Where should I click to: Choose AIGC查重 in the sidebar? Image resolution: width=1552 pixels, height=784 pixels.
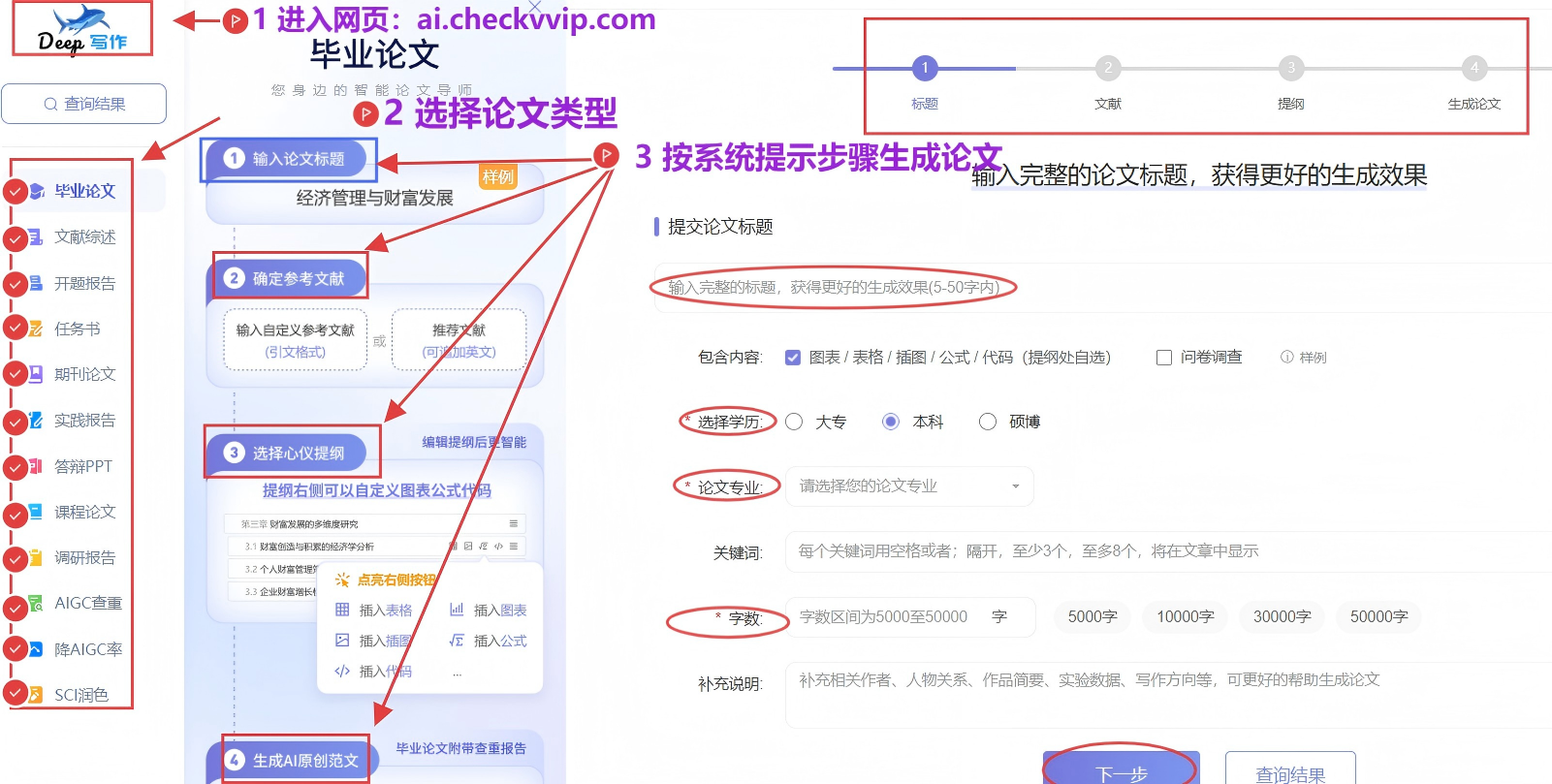87,603
